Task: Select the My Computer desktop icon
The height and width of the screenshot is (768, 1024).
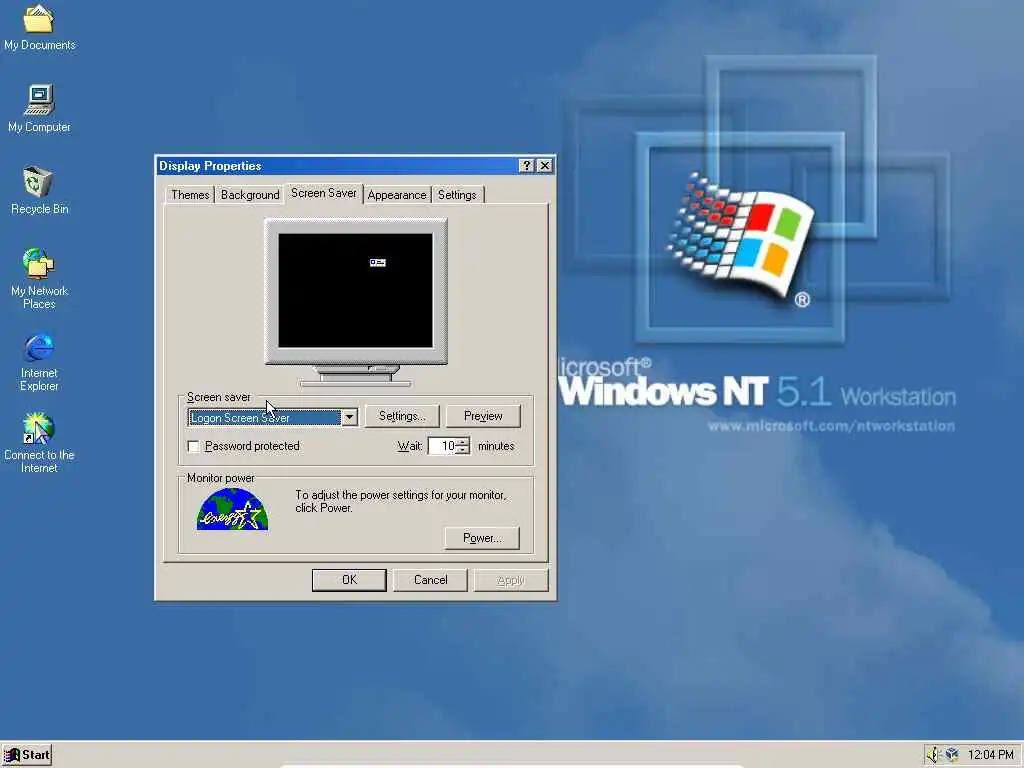Action: coord(39,108)
